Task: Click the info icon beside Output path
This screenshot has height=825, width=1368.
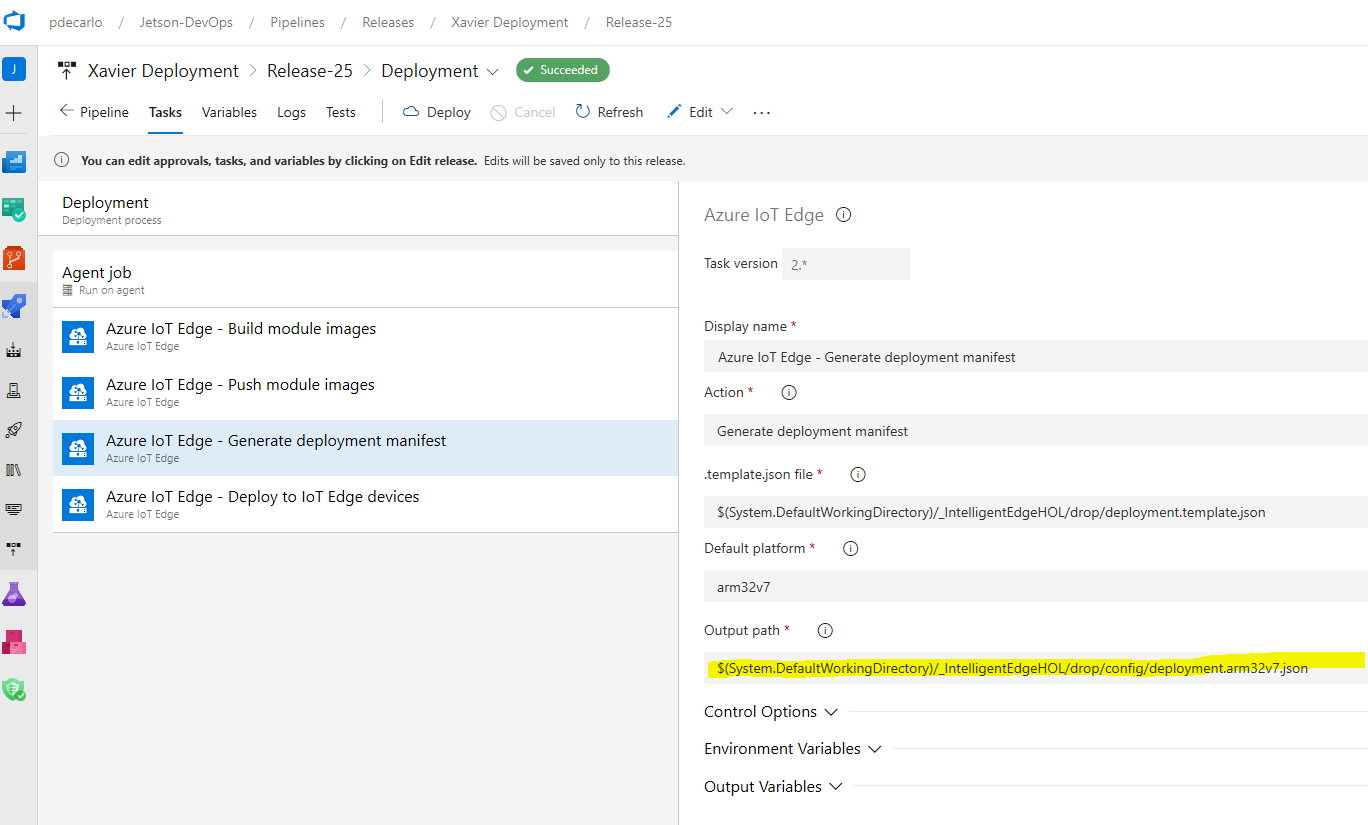Action: 824,630
